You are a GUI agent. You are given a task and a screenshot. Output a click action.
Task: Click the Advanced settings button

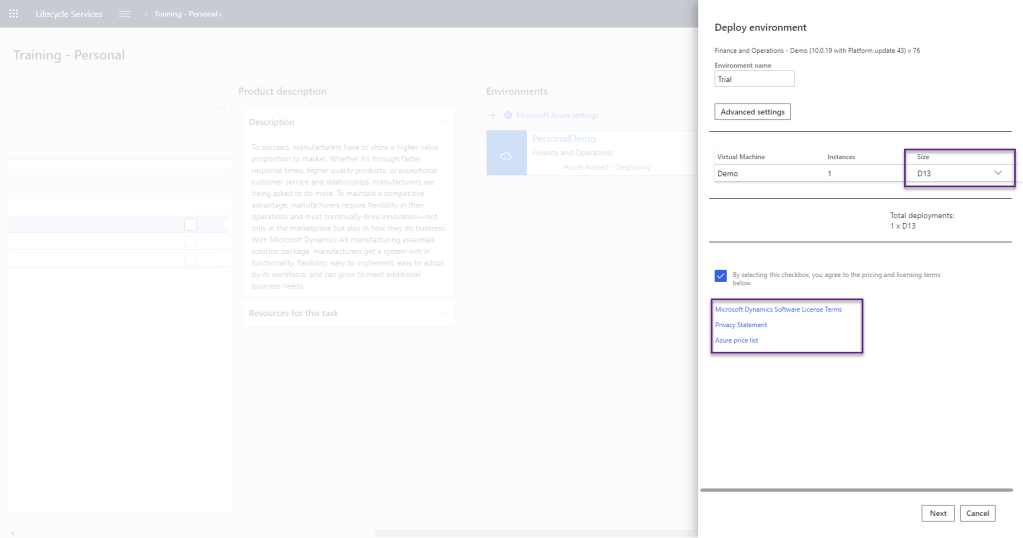pyautogui.click(x=752, y=111)
